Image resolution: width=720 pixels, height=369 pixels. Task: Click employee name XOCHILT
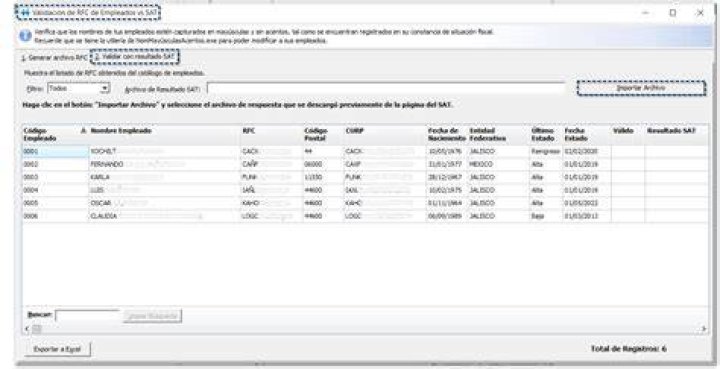103,151
